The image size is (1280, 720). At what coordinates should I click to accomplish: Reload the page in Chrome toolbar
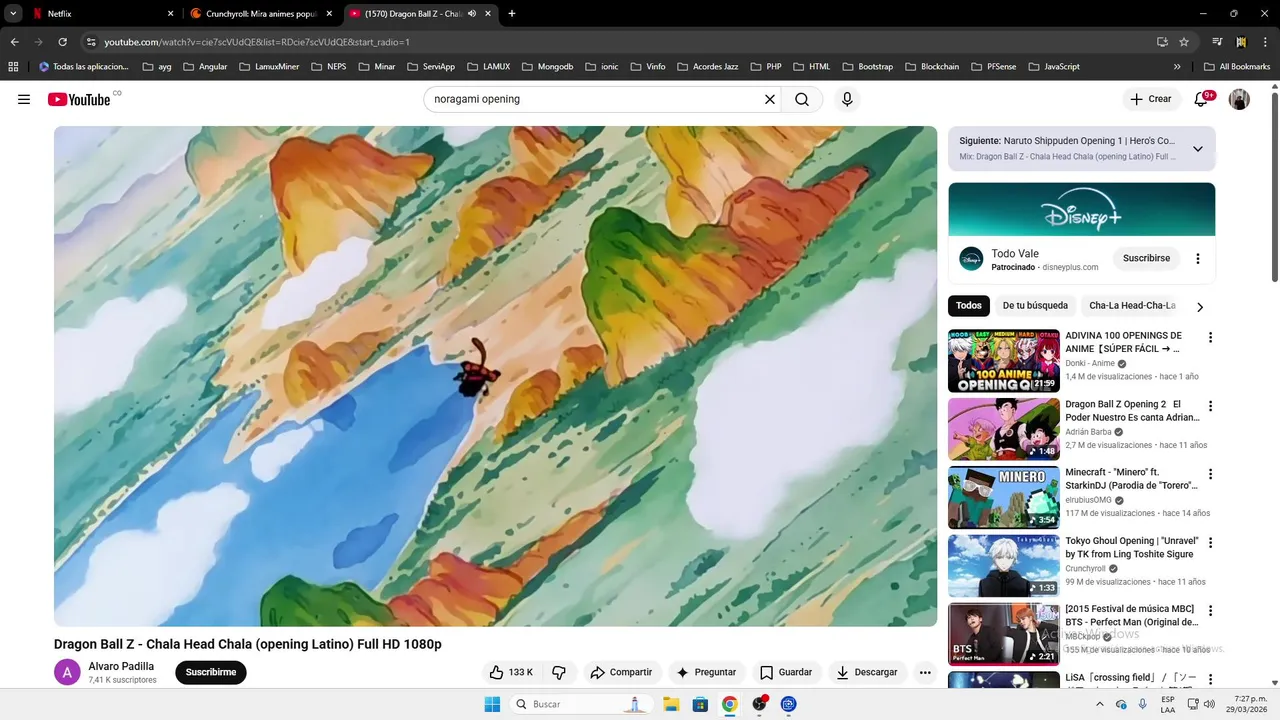pos(62,42)
